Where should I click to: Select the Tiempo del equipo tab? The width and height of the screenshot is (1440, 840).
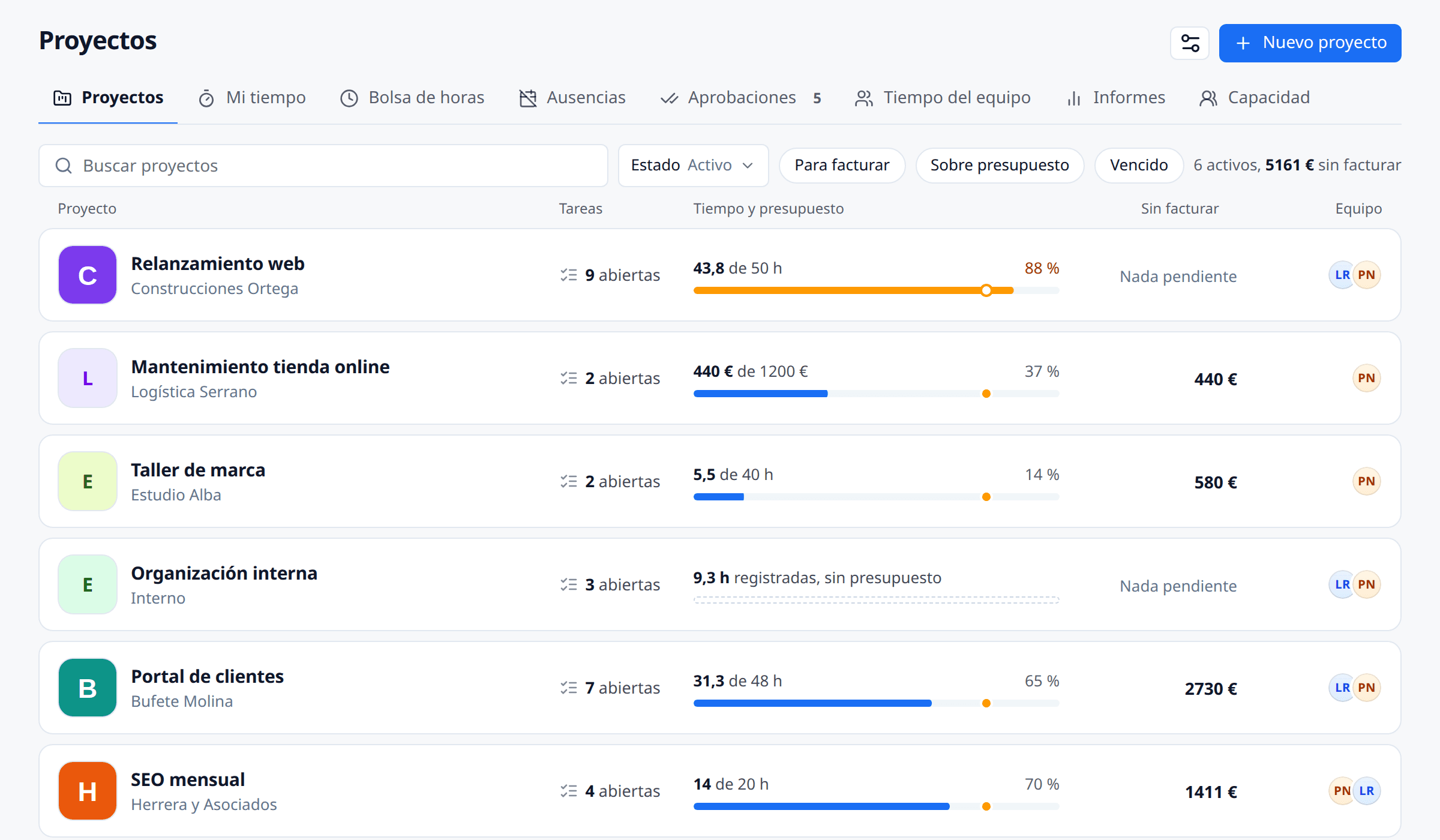click(943, 98)
